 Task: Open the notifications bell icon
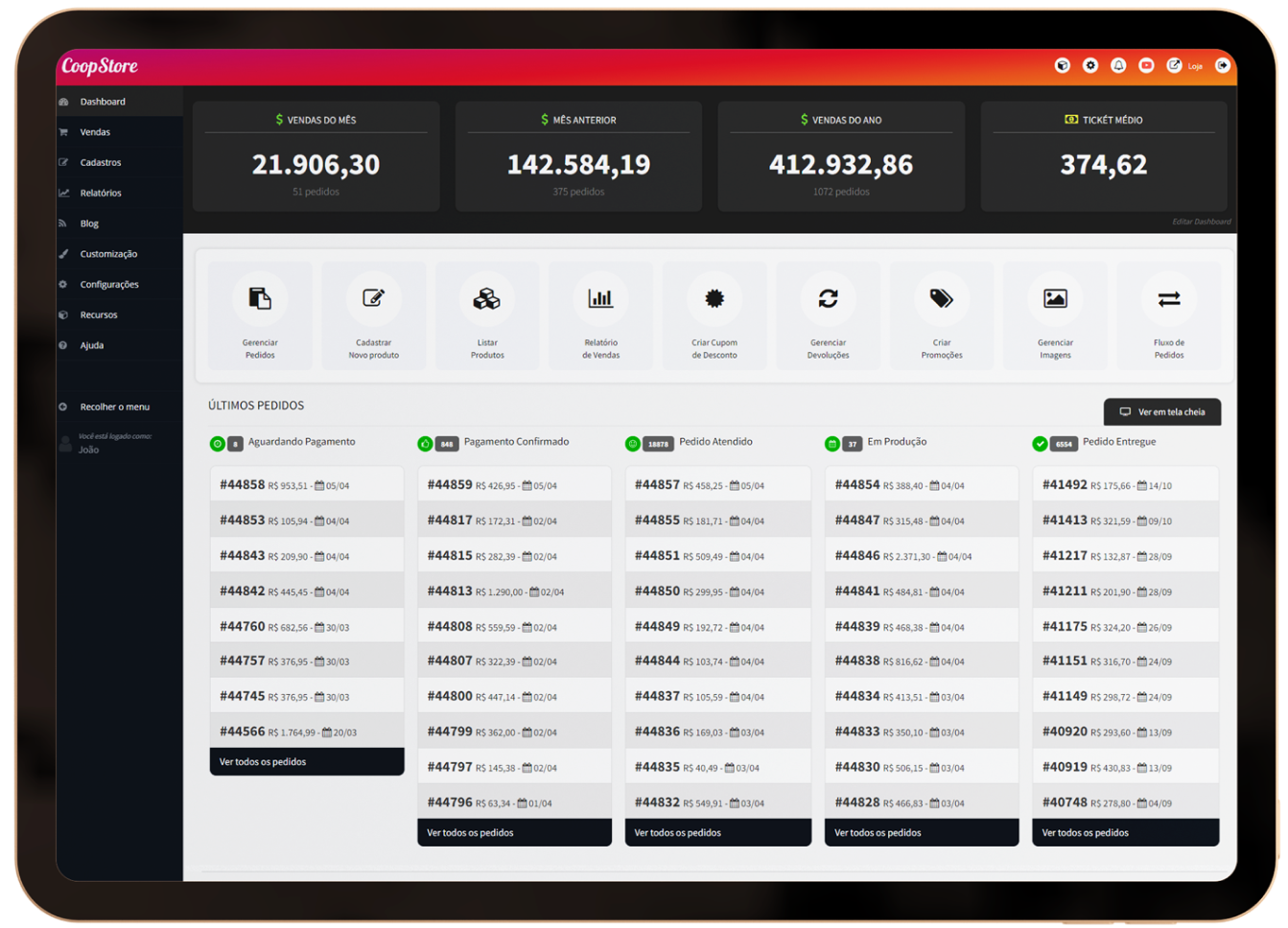pyautogui.click(x=1118, y=65)
